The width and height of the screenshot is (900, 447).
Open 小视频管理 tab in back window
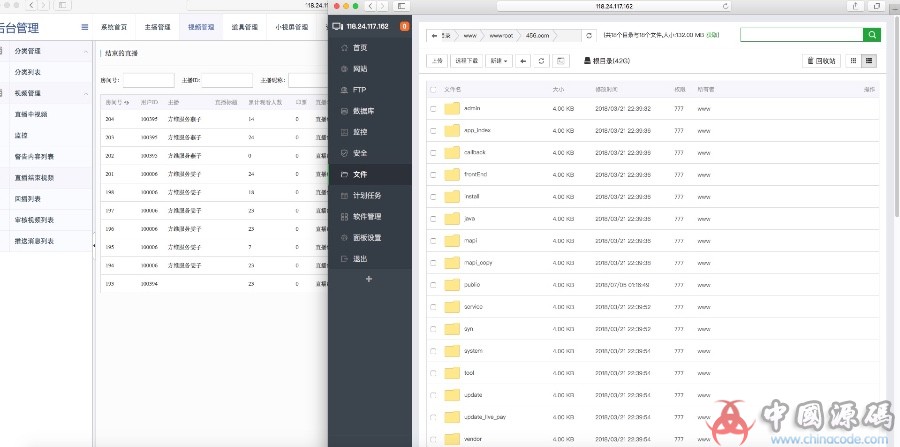tap(292, 27)
